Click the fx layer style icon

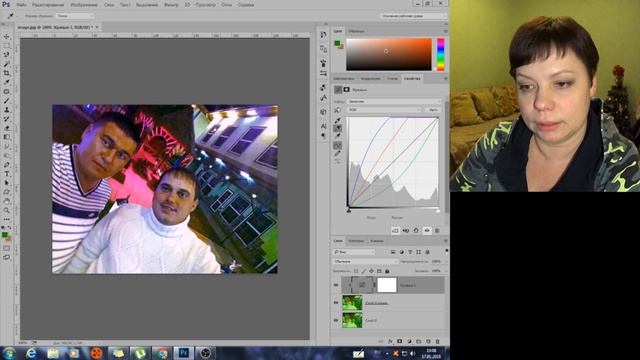(x=390, y=341)
